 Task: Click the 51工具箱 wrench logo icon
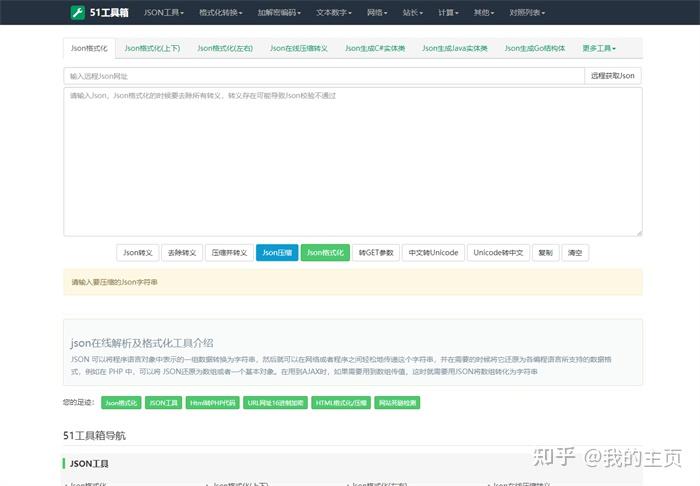pyautogui.click(x=78, y=12)
